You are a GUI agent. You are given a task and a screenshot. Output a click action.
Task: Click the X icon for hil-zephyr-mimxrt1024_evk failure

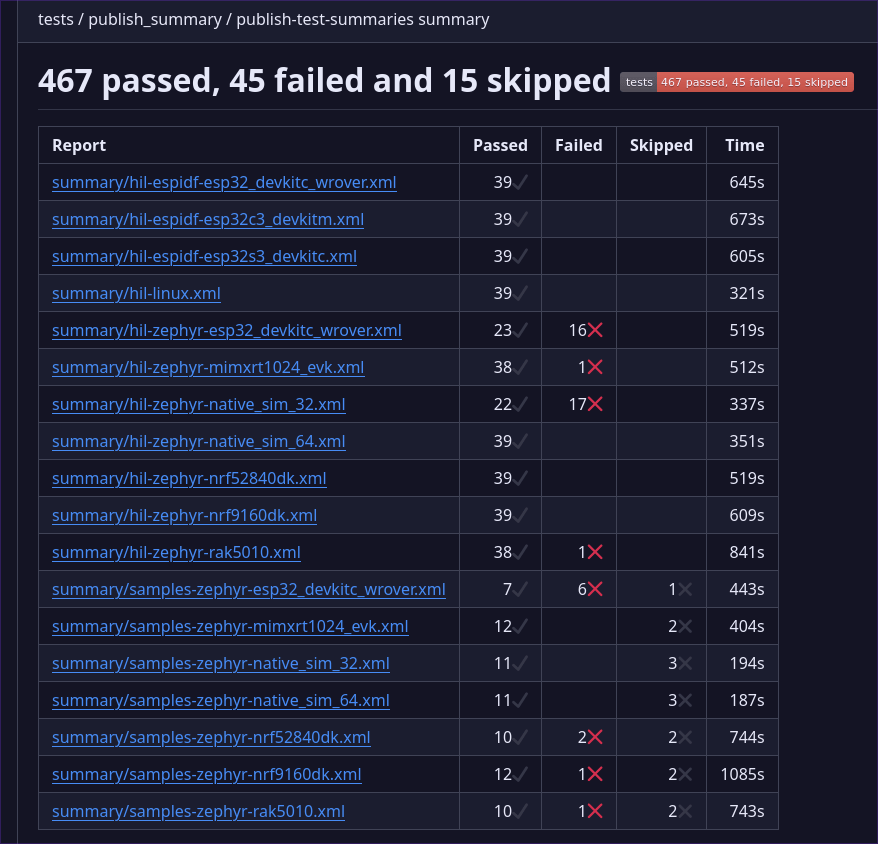(x=596, y=367)
